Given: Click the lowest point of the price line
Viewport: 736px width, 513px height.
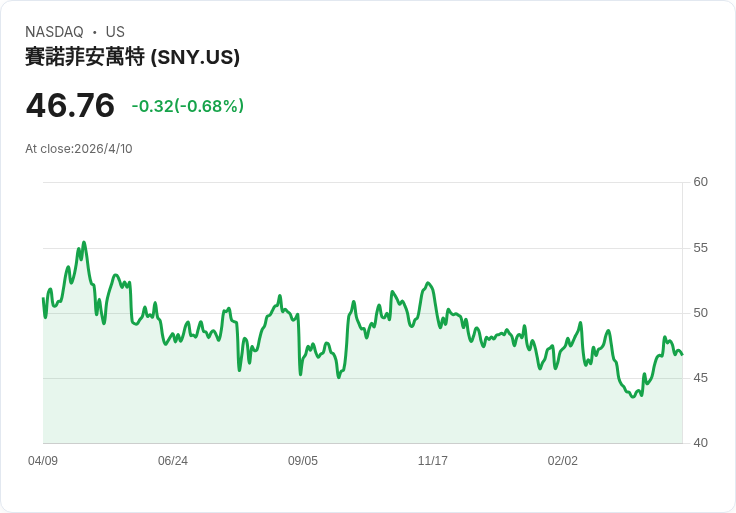Looking at the screenshot, I should tap(633, 398).
